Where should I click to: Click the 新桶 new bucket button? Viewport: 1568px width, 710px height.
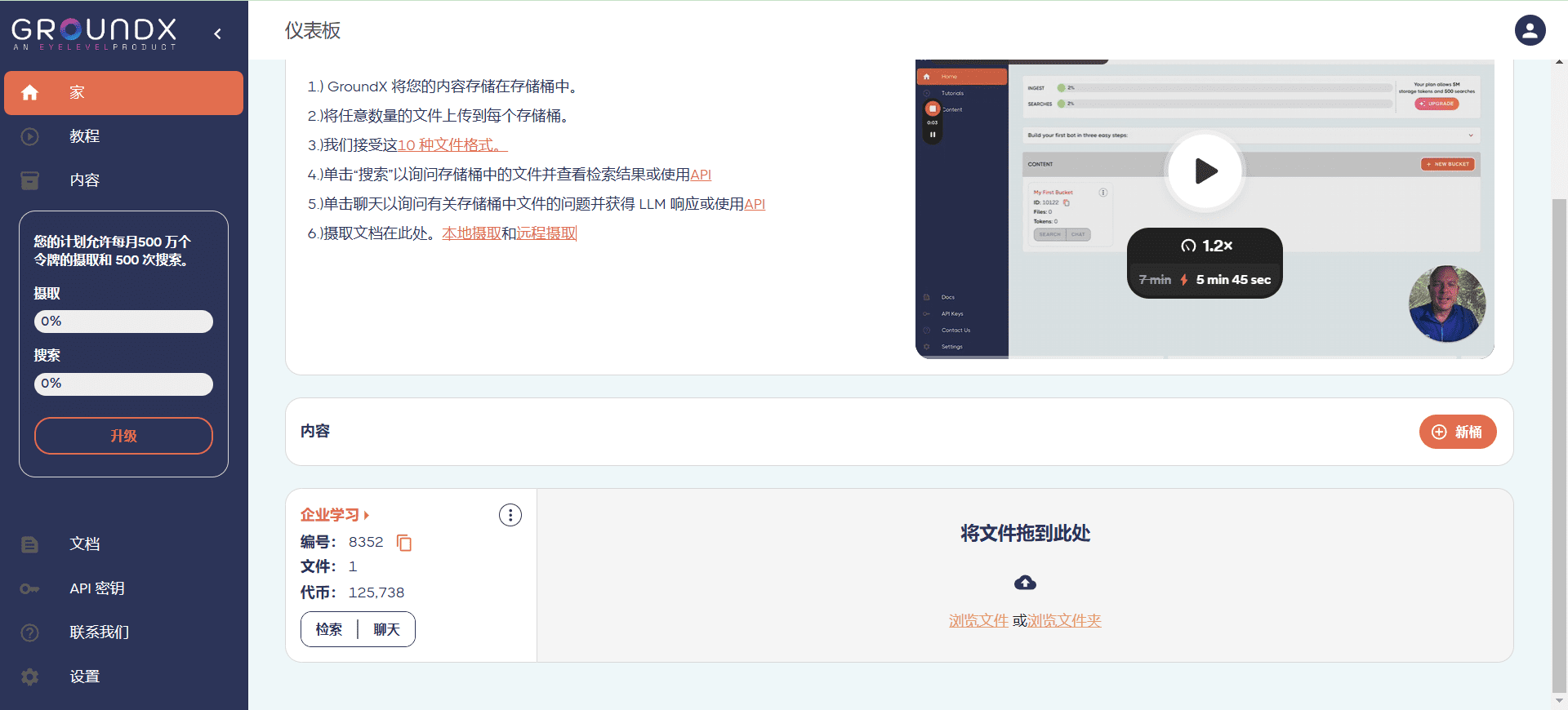[x=1458, y=432]
